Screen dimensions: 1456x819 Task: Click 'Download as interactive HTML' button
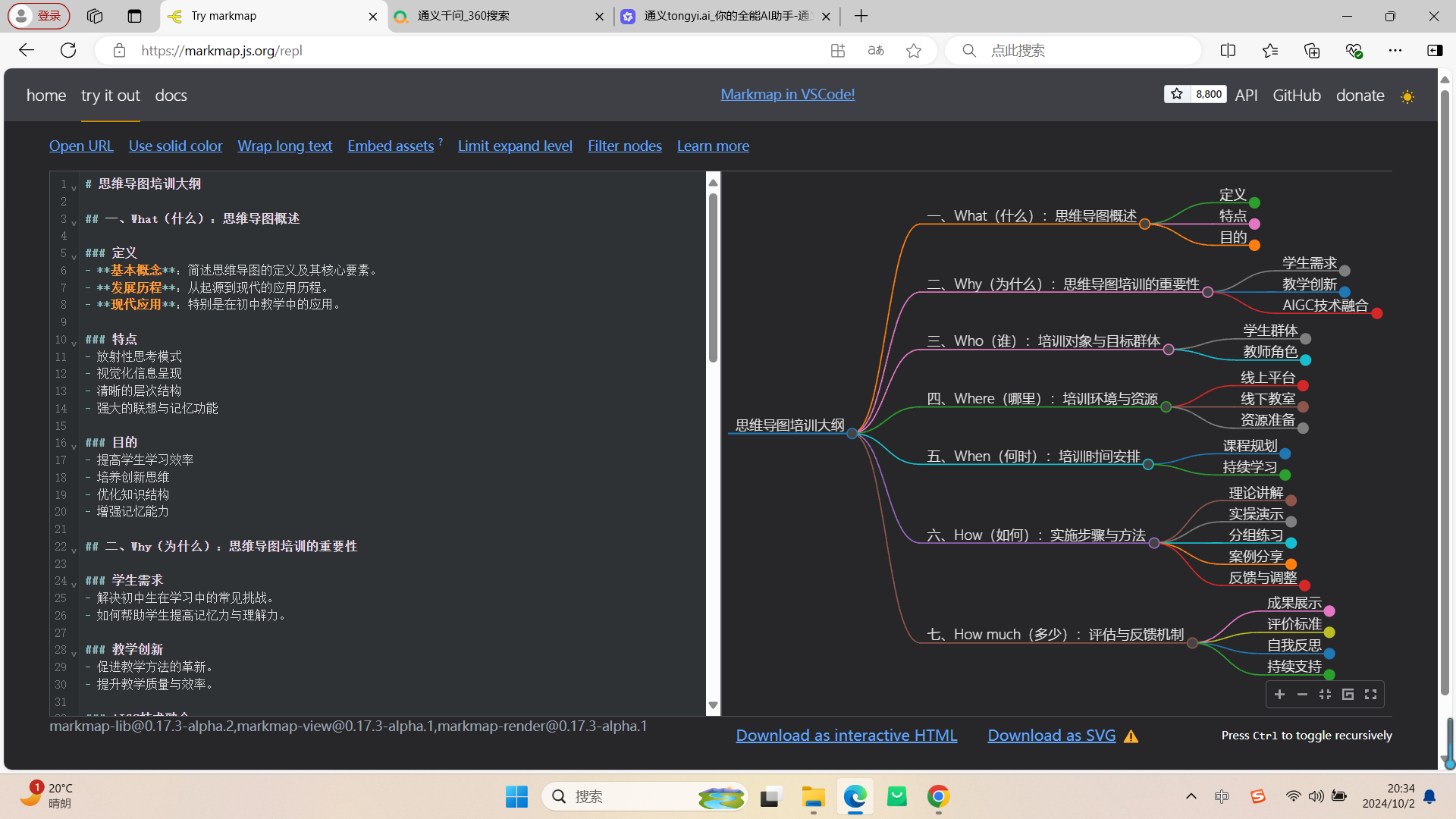846,735
